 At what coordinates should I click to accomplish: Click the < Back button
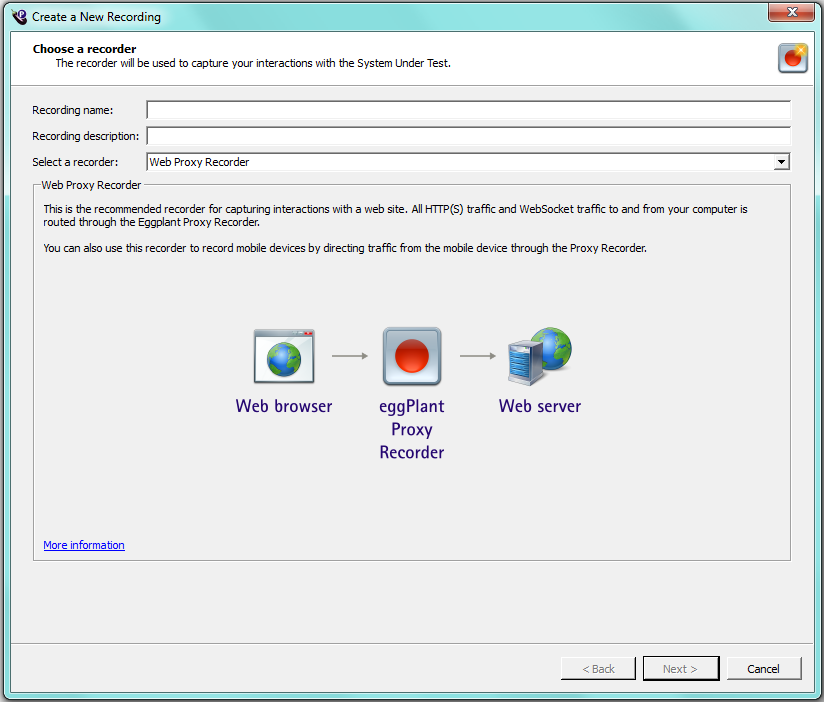click(x=598, y=669)
